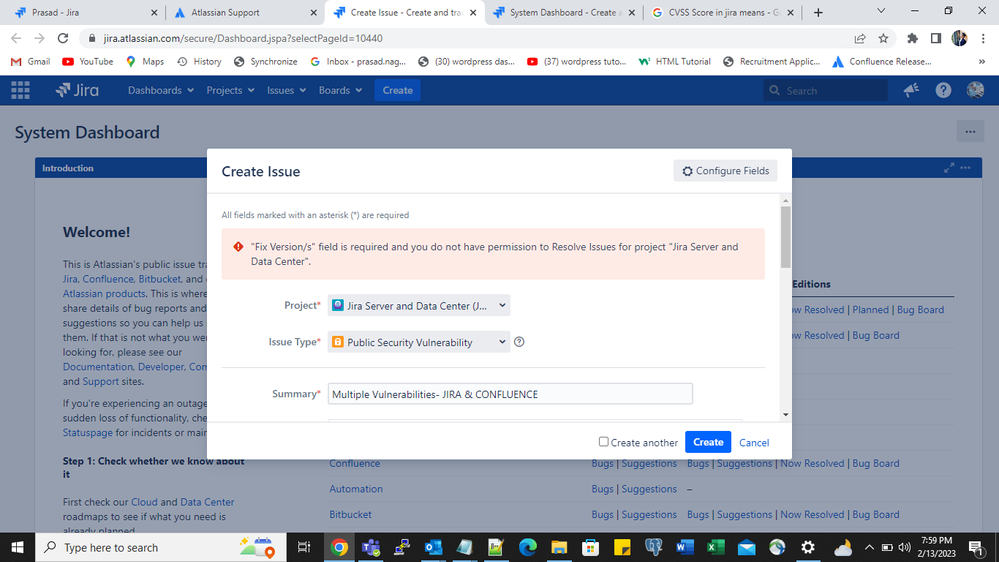Tick the Create another checkbox
Viewport: 999px width, 562px height.
(603, 442)
